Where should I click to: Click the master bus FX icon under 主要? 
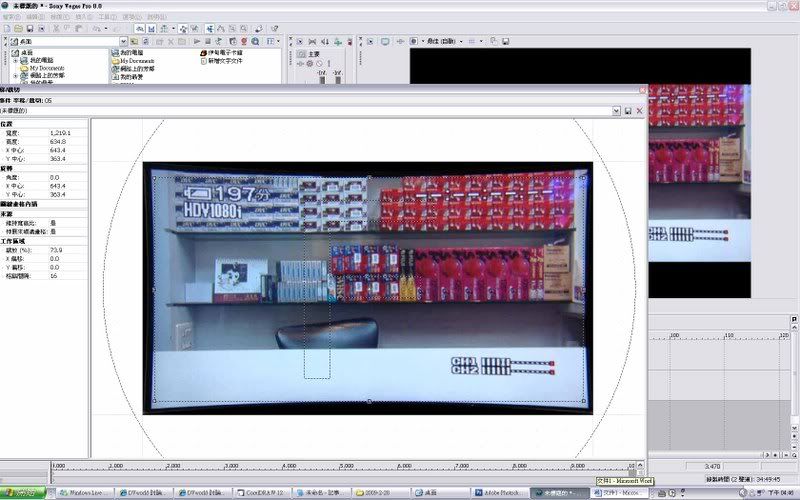click(x=300, y=63)
